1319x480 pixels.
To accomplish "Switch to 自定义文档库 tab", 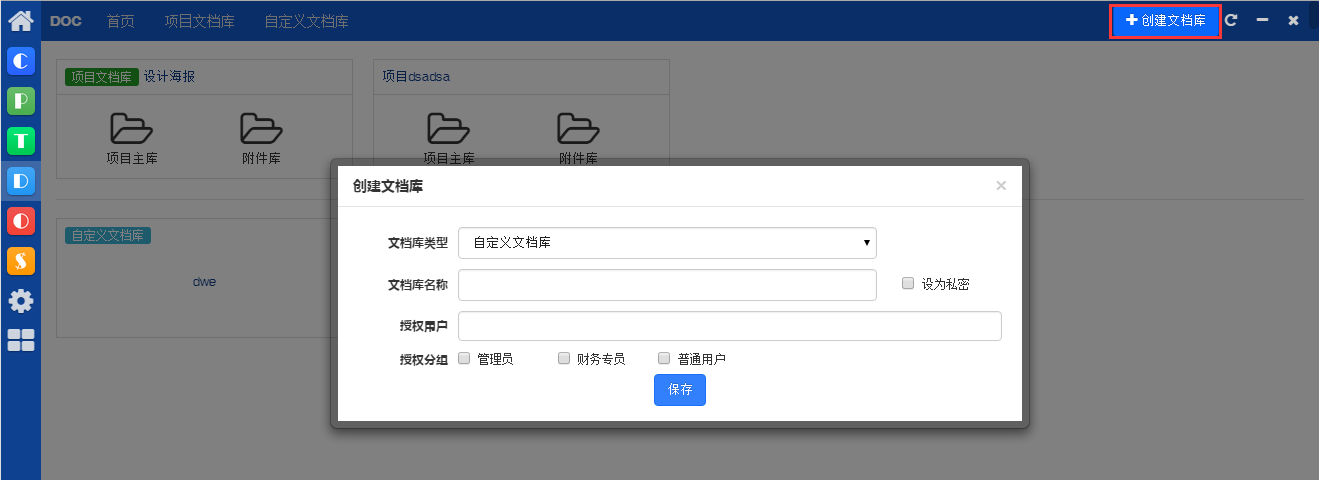I will coord(306,20).
